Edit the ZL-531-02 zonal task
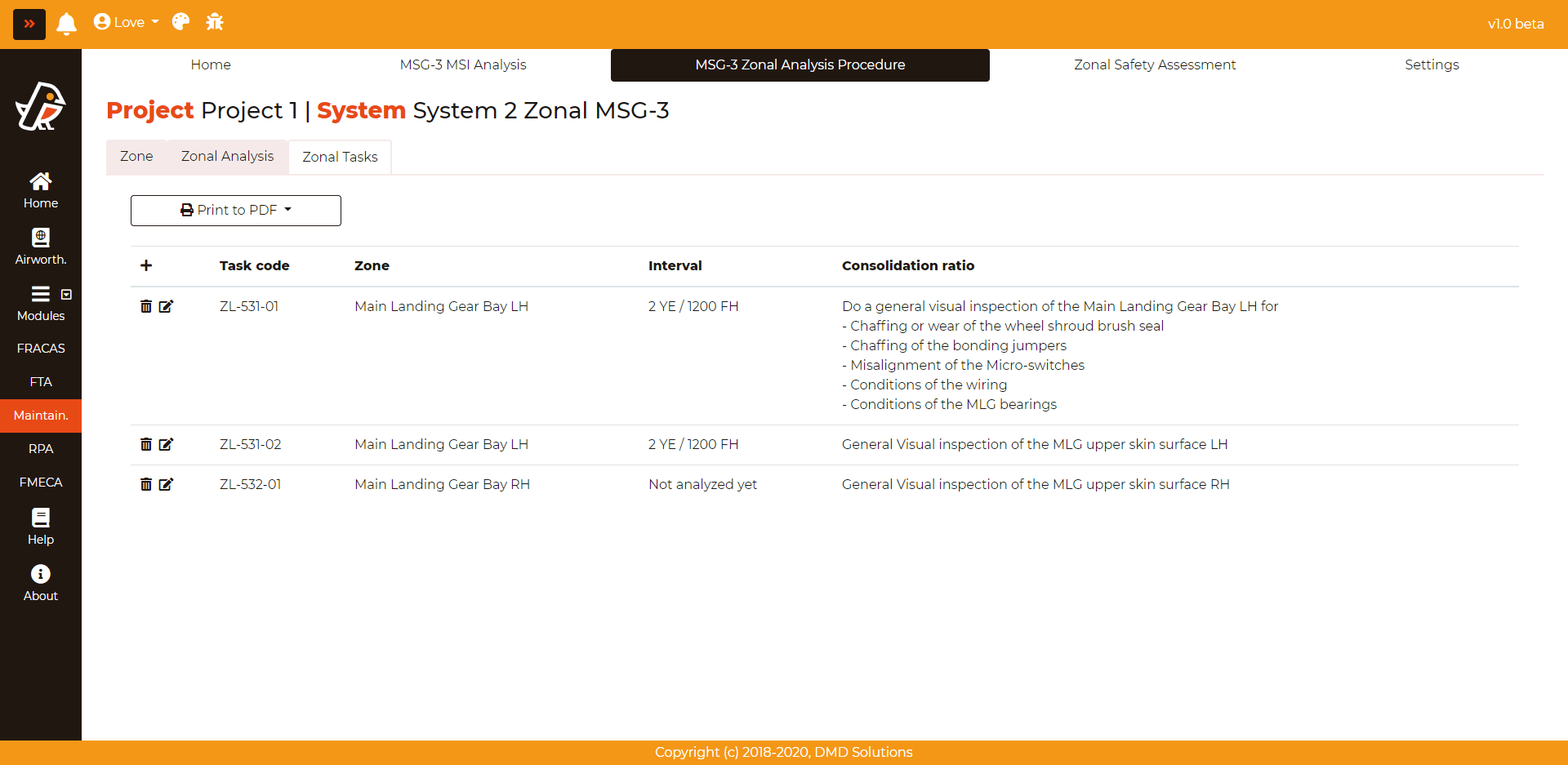The width and height of the screenshot is (1568, 765). 166,444
